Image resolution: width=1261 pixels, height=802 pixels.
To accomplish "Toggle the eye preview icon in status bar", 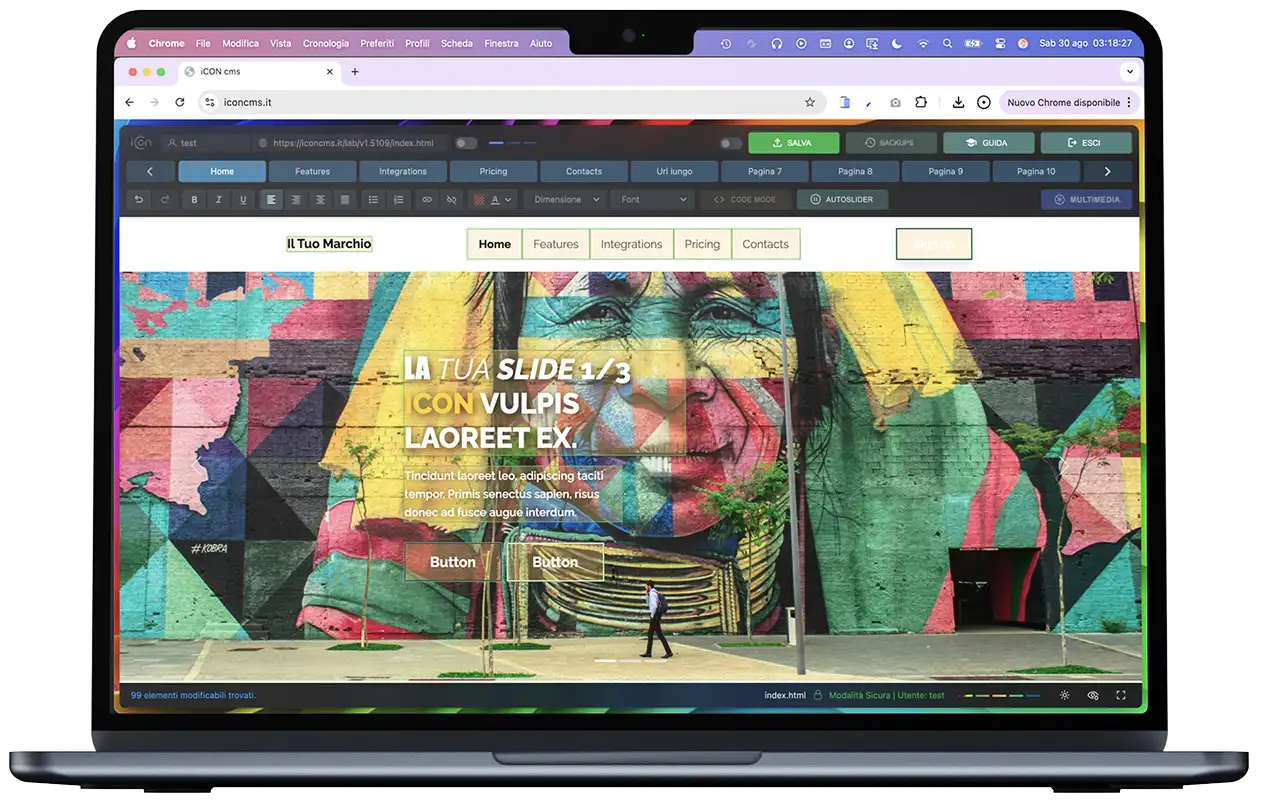I will 1093,695.
